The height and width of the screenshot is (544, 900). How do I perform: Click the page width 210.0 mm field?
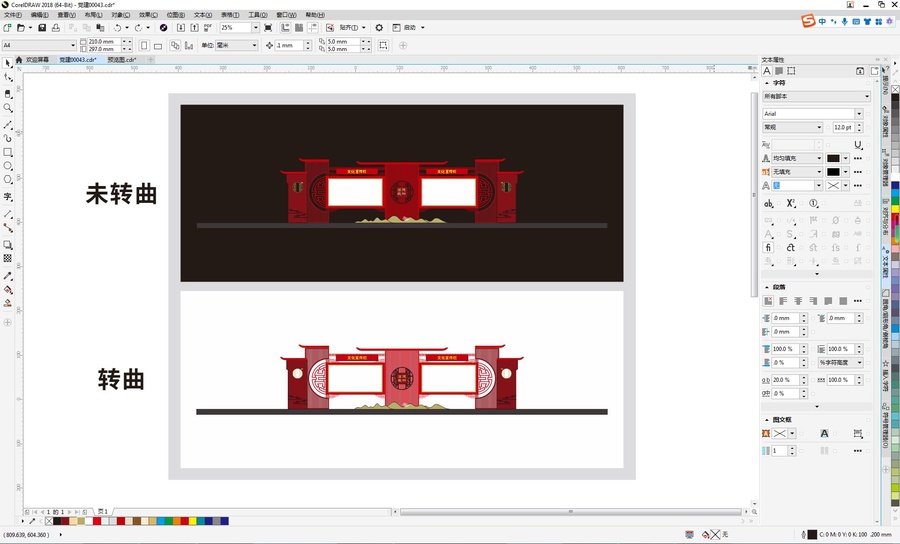pos(103,41)
